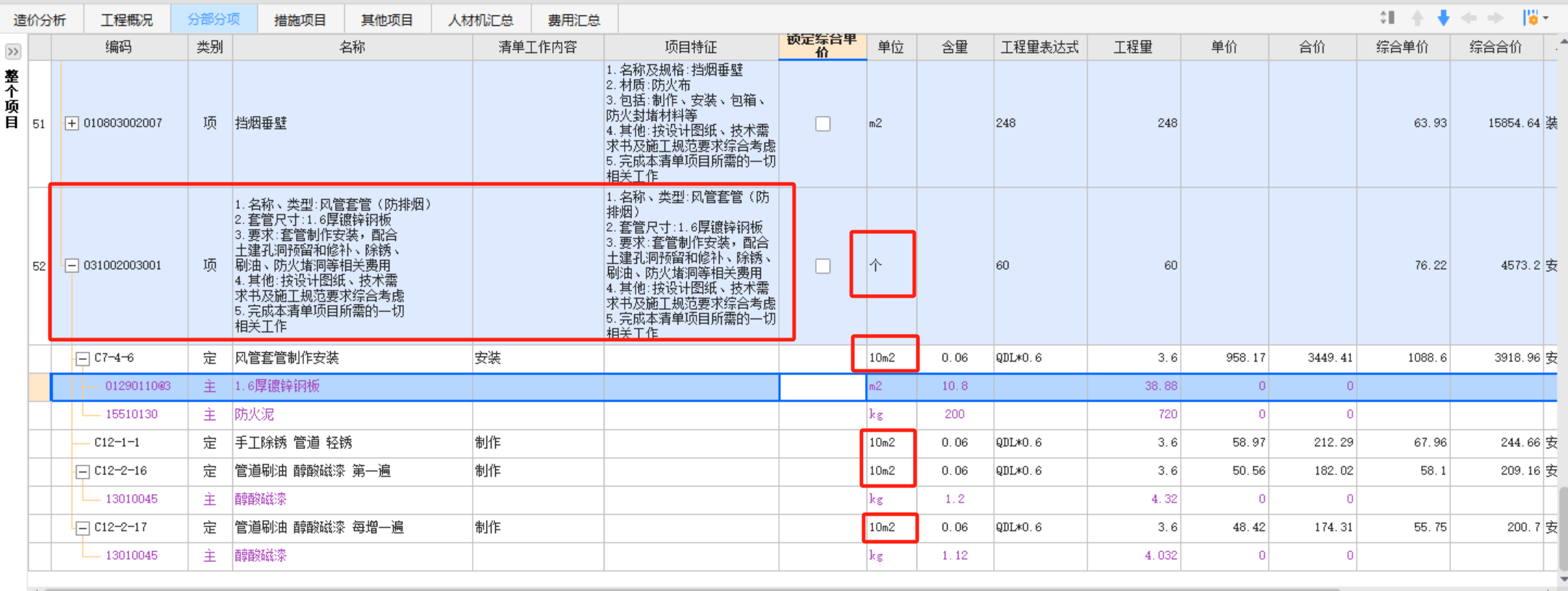Viewport: 1568px width, 591px height.
Task: Tick lock price checkbox for row 031002003001
Action: coord(823,266)
